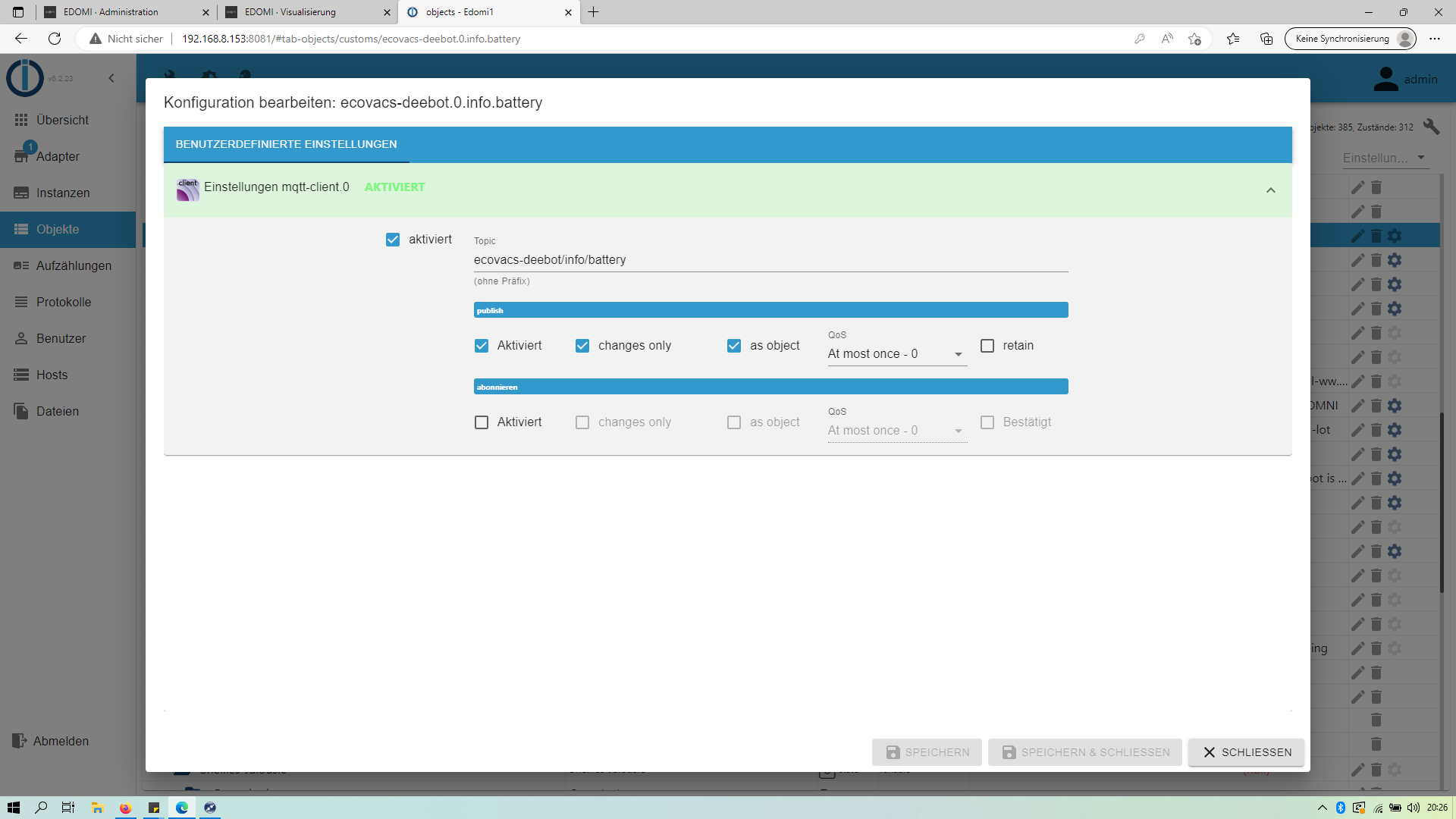Open Firefox from the Windows taskbar
Image resolution: width=1456 pixels, height=819 pixels.
(125, 808)
